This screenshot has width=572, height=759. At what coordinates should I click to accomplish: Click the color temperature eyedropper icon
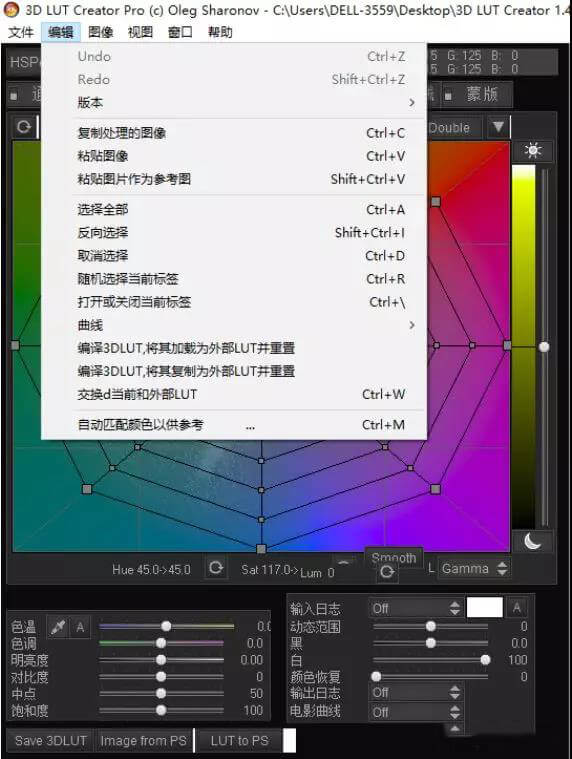(x=58, y=627)
